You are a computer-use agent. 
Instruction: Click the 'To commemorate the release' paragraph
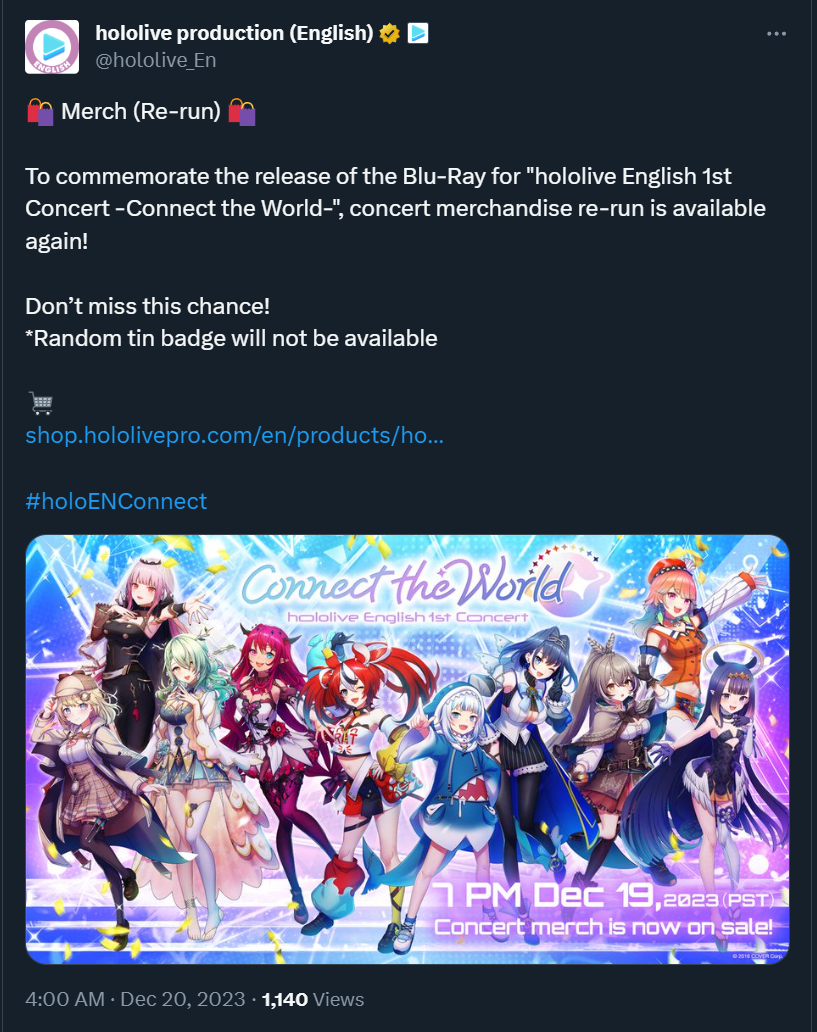[x=395, y=208]
